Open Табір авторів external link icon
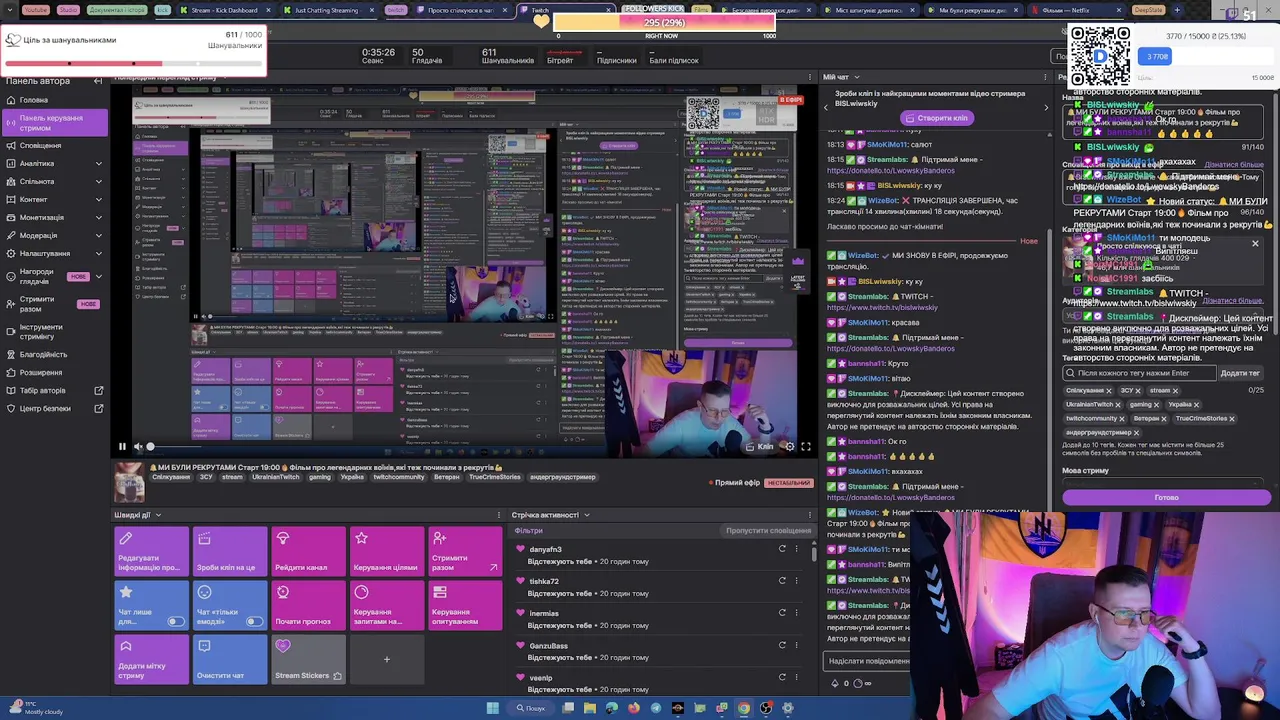This screenshot has height=720, width=1280. pyautogui.click(x=99, y=391)
